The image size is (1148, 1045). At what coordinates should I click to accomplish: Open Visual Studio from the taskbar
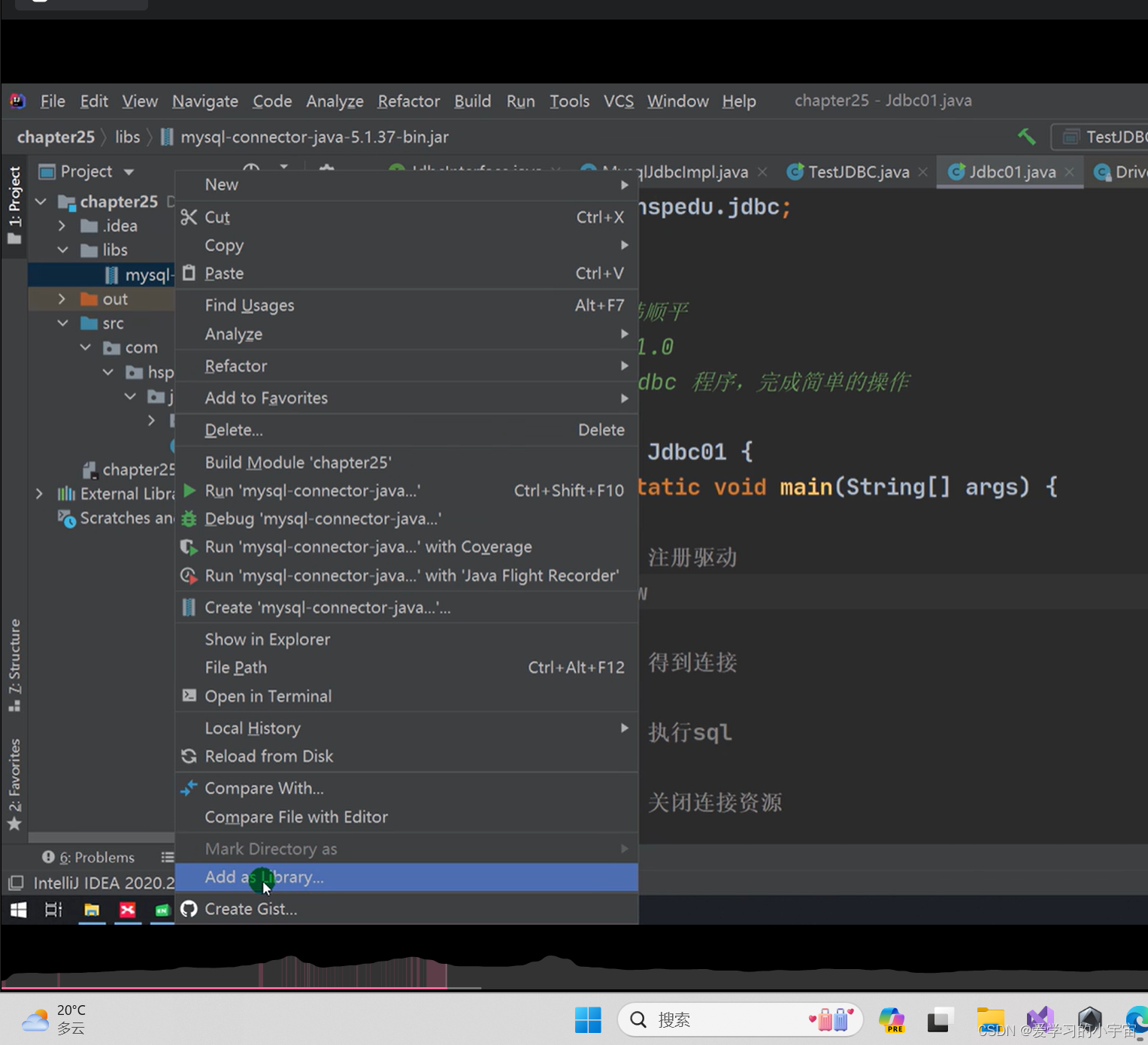tap(1040, 1020)
